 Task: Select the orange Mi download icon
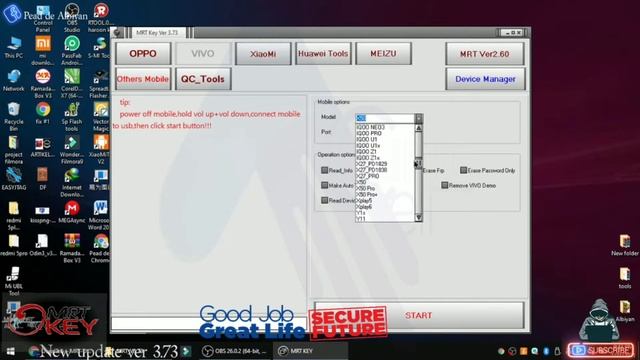pos(43,50)
